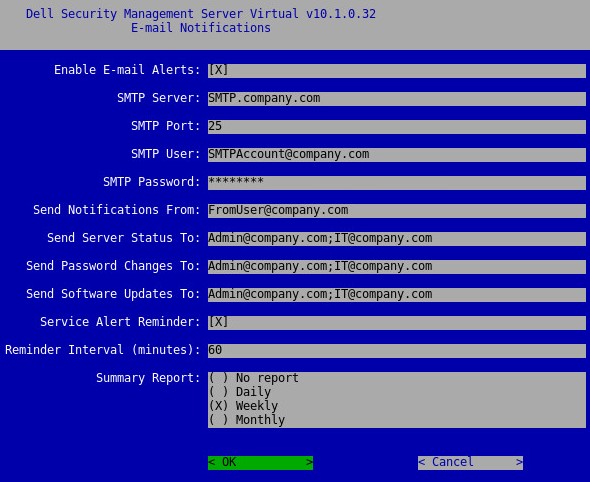Click the SMTP Password field
590x482 pixels.
[397, 182]
